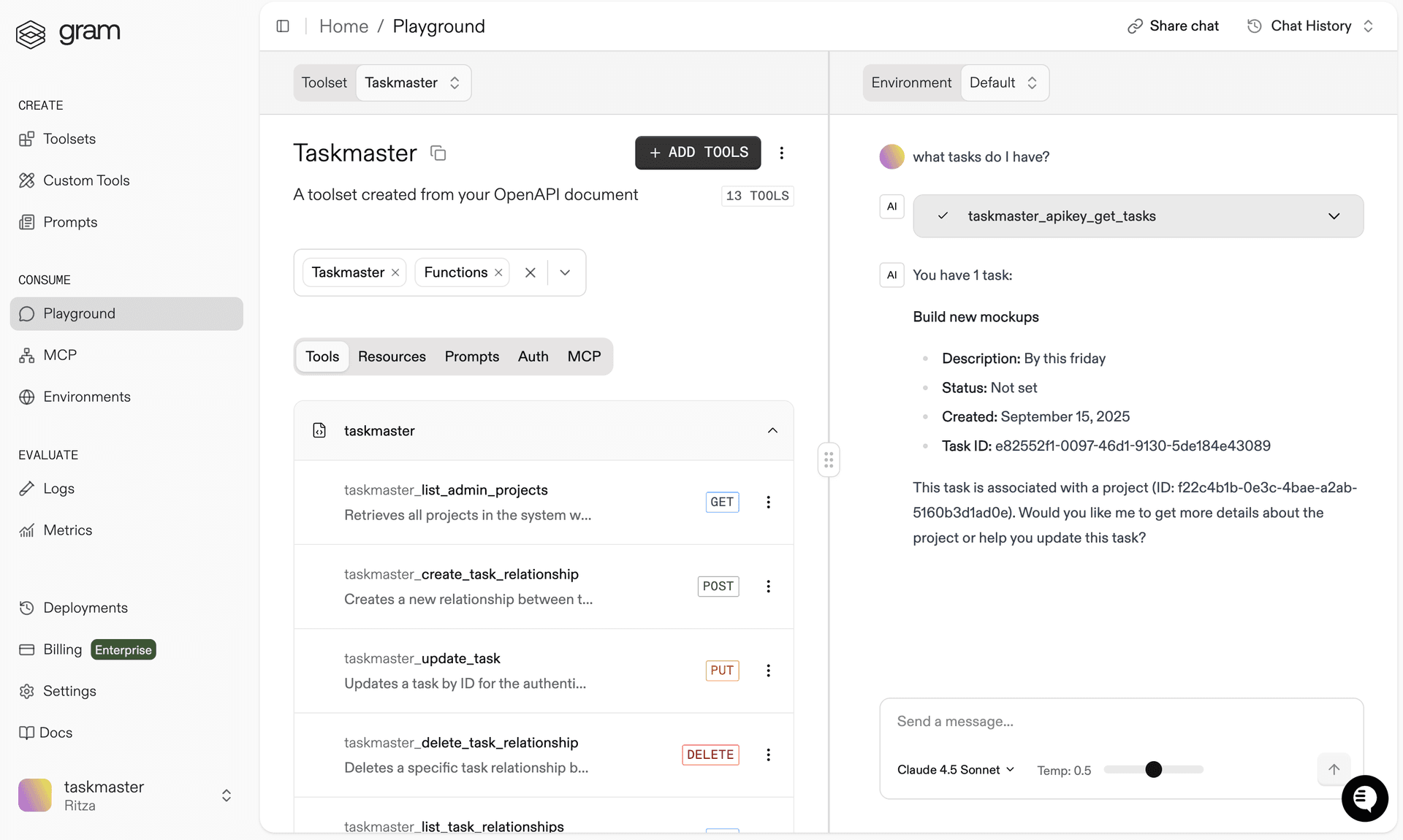Remove the Functions filter chip
This screenshot has height=840, width=1403.
[x=498, y=272]
